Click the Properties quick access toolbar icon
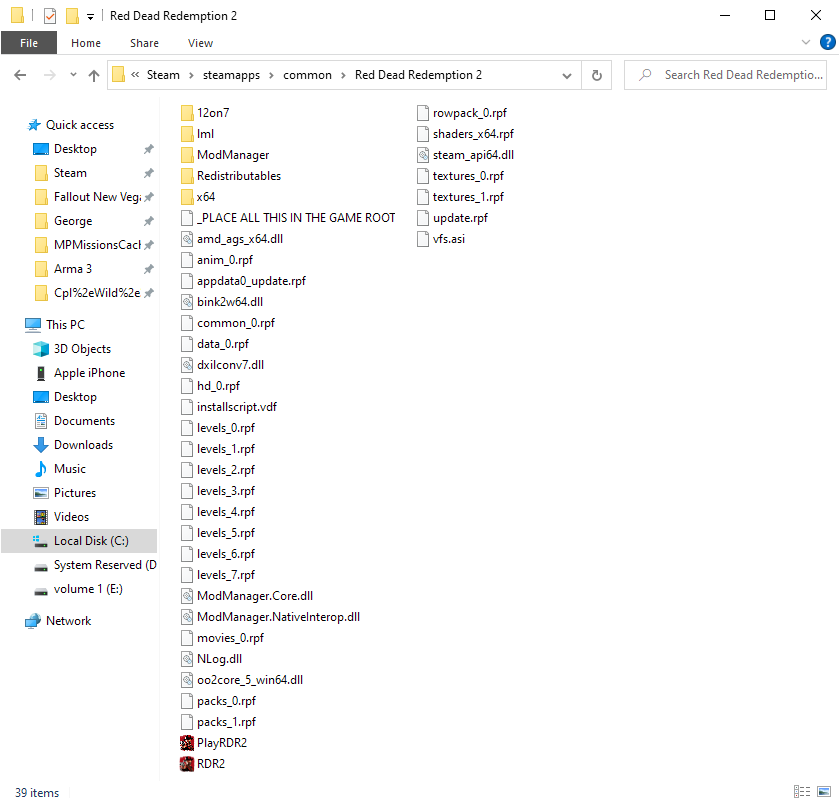Screen dimensions: 840x805 click(x=49, y=16)
